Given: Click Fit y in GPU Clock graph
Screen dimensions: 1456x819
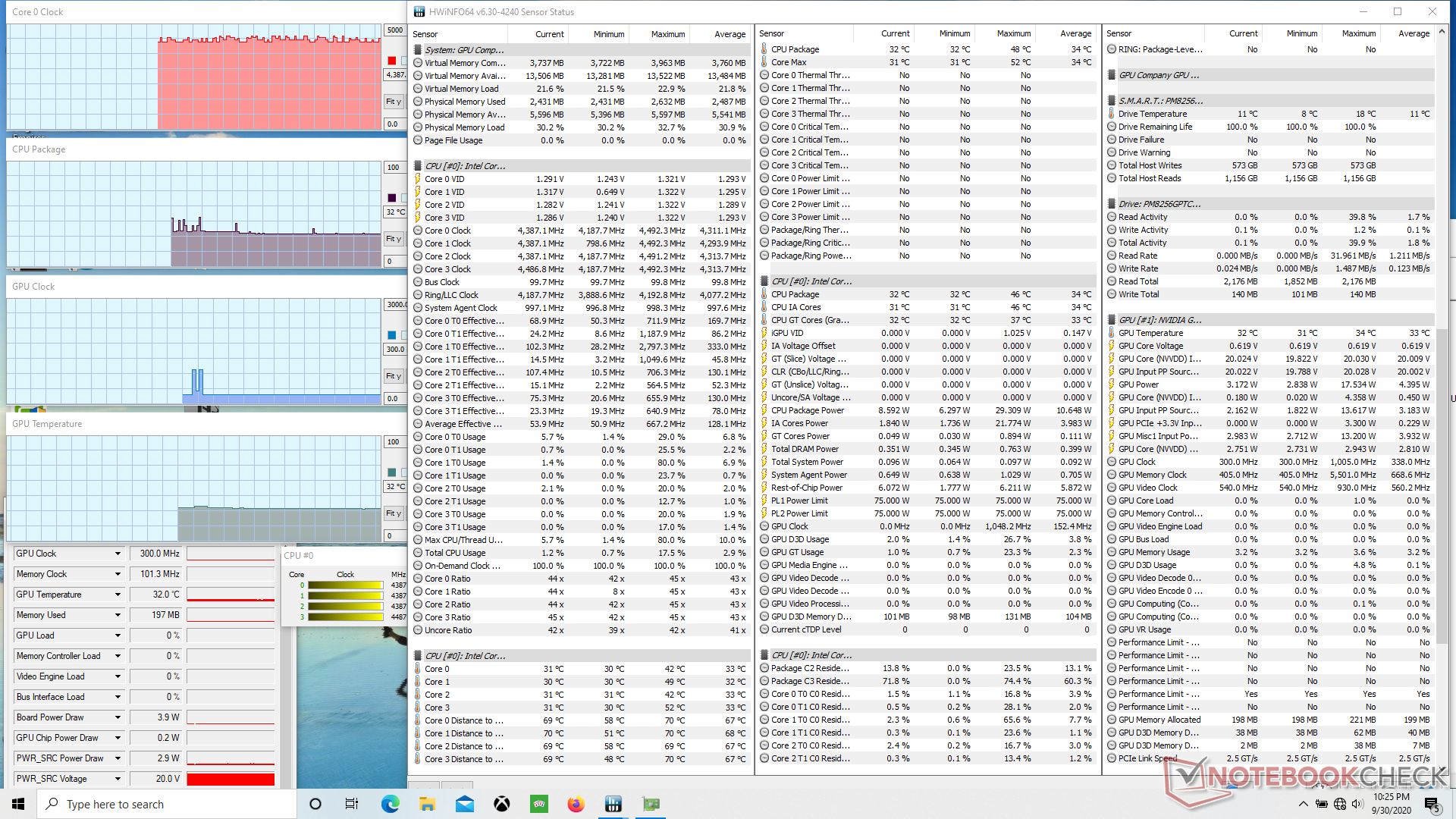Looking at the screenshot, I should pyautogui.click(x=394, y=376).
